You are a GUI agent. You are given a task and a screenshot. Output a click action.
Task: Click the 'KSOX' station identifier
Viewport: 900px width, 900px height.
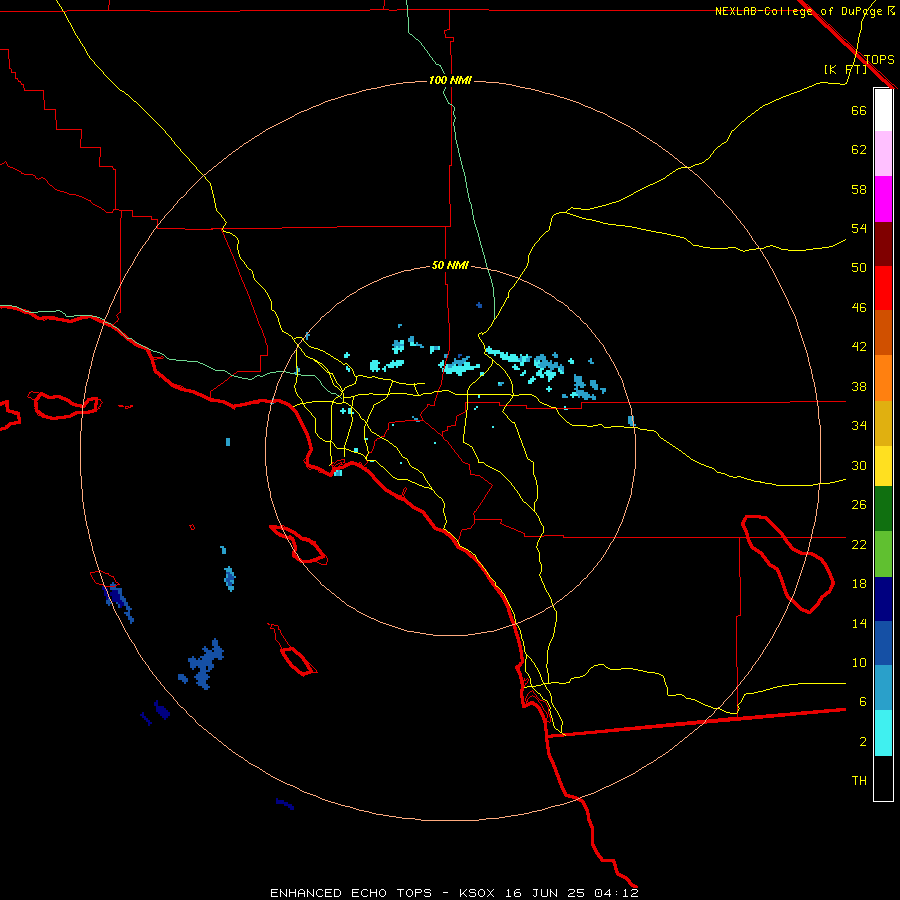click(476, 893)
